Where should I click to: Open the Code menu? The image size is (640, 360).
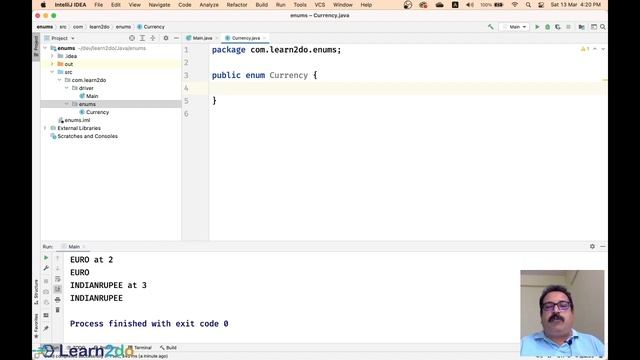(184, 5)
